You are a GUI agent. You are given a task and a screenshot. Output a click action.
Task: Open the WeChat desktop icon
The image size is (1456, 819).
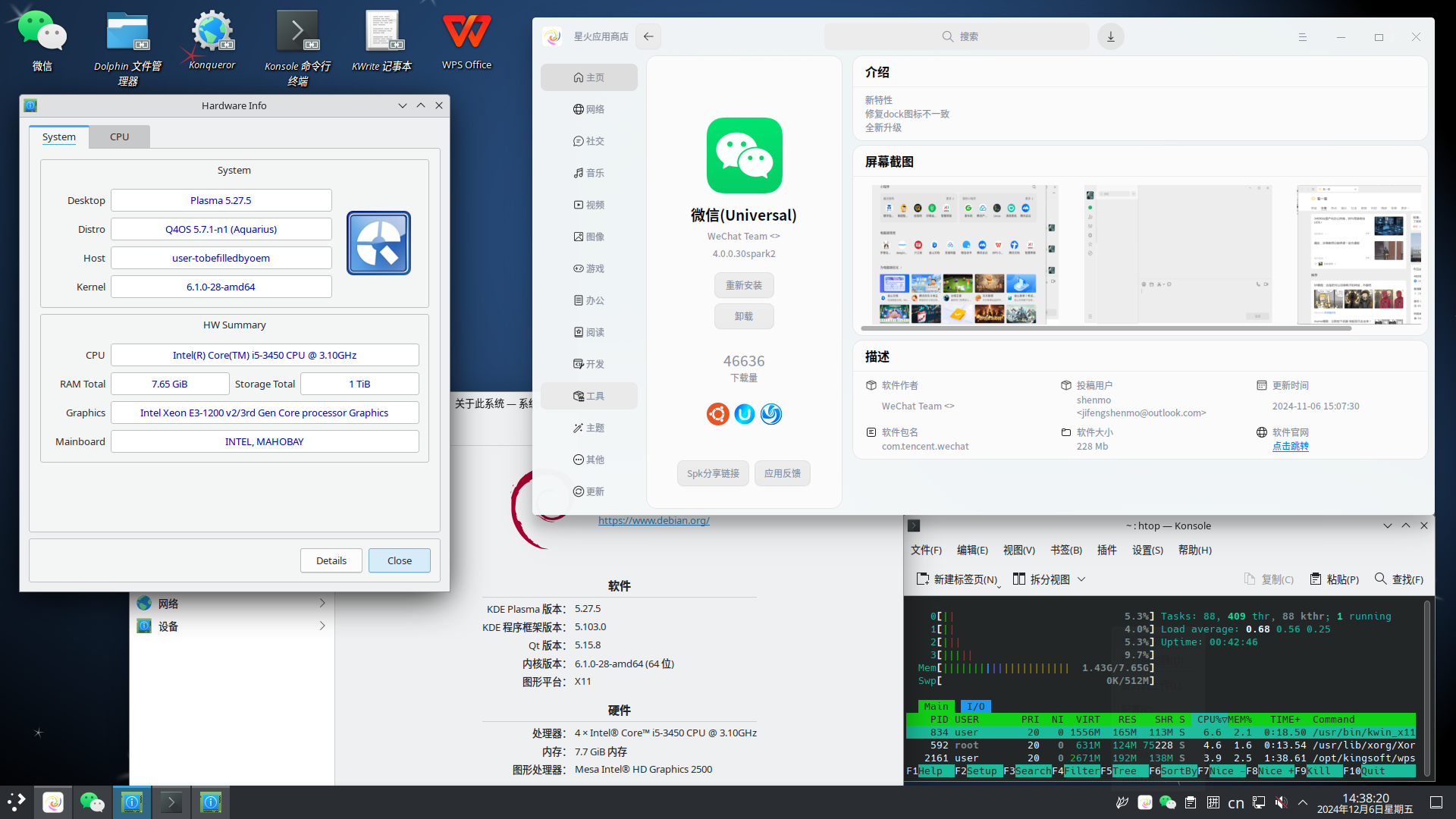click(x=42, y=42)
